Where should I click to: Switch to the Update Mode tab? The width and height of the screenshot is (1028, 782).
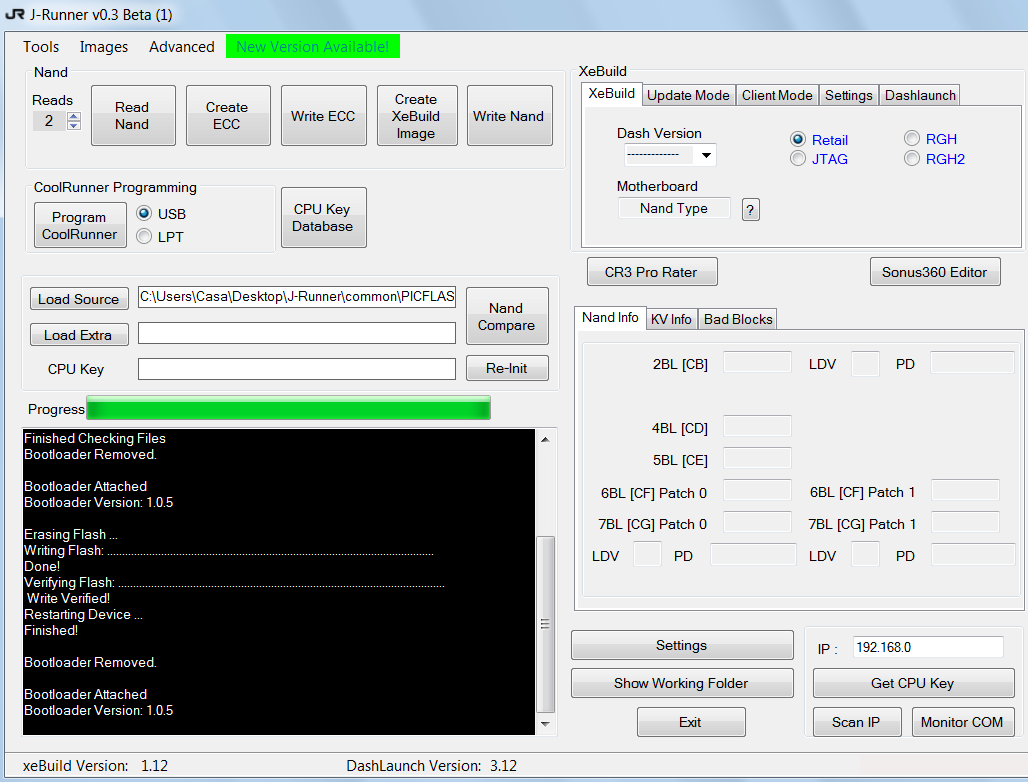688,95
